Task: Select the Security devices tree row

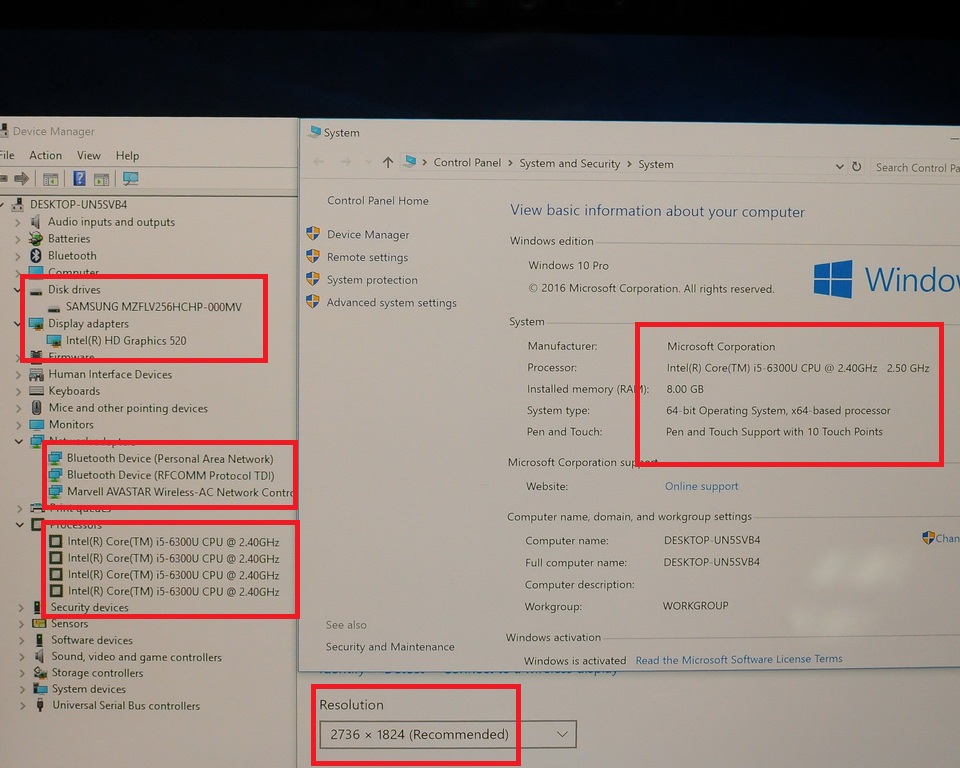Action: pyautogui.click(x=89, y=608)
